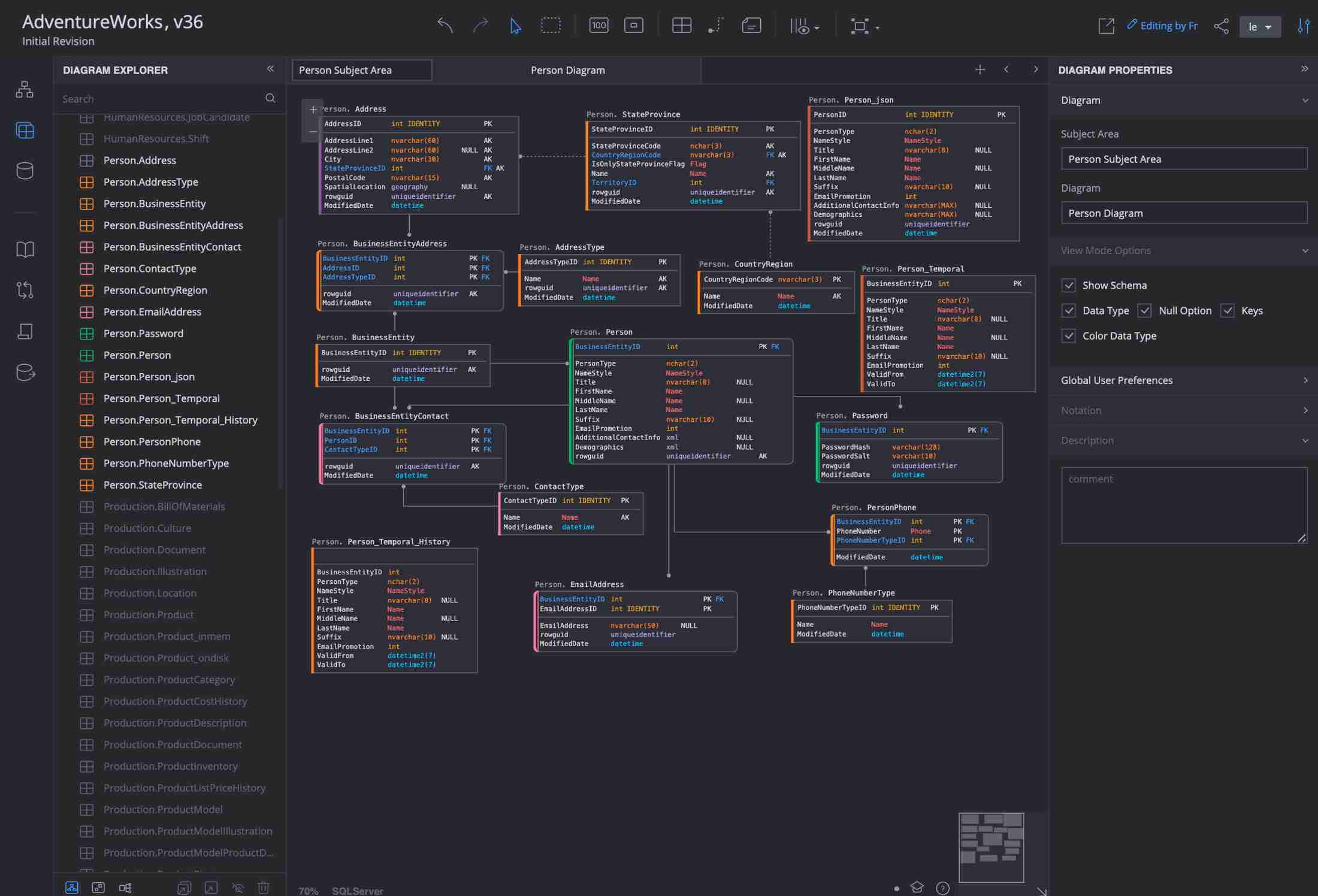This screenshot has width=1318, height=896.
Task: Click the hide eye-slash icon in explorer
Action: (x=237, y=887)
